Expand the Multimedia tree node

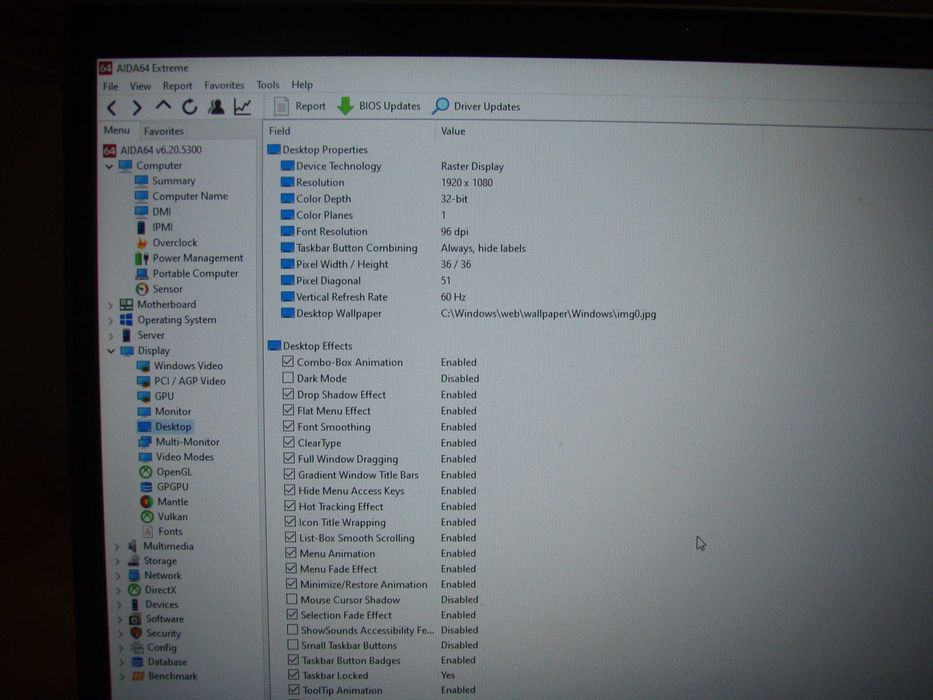pyautogui.click(x=117, y=546)
